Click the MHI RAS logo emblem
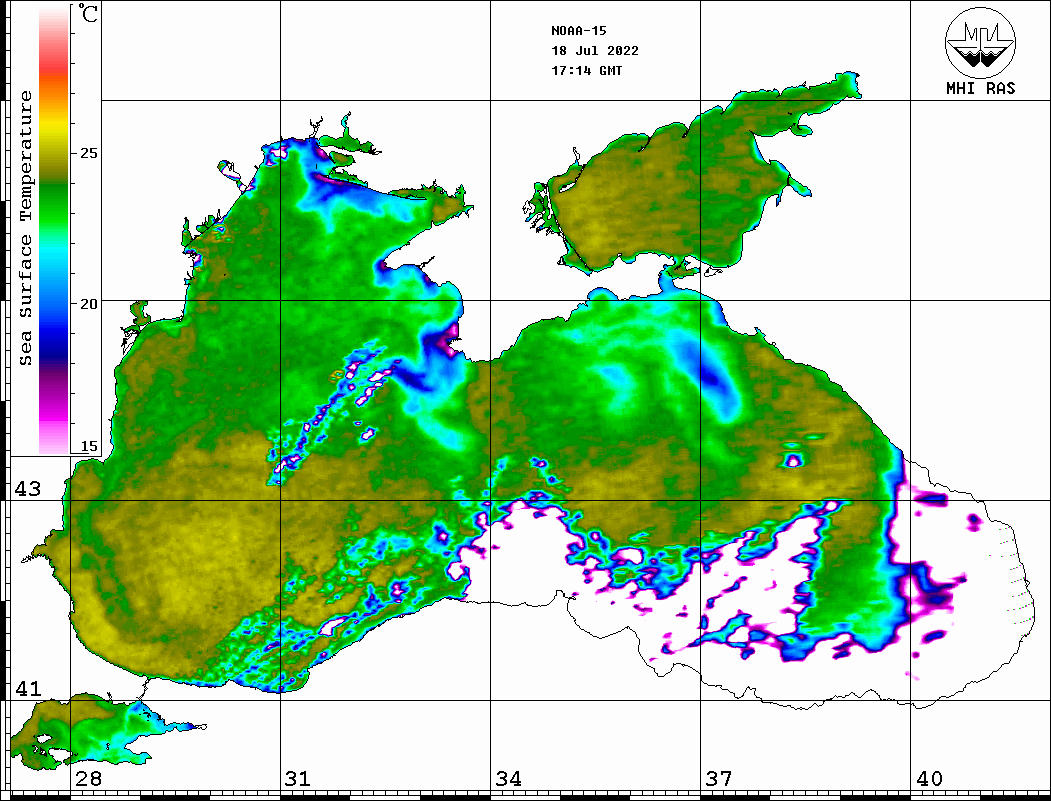The width and height of the screenshot is (1051, 801). (x=980, y=42)
